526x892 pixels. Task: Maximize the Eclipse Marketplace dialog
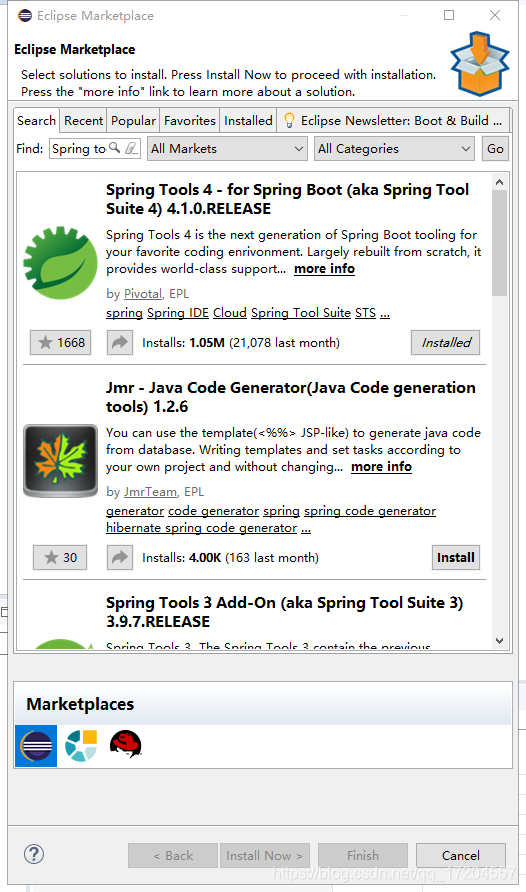tap(449, 15)
